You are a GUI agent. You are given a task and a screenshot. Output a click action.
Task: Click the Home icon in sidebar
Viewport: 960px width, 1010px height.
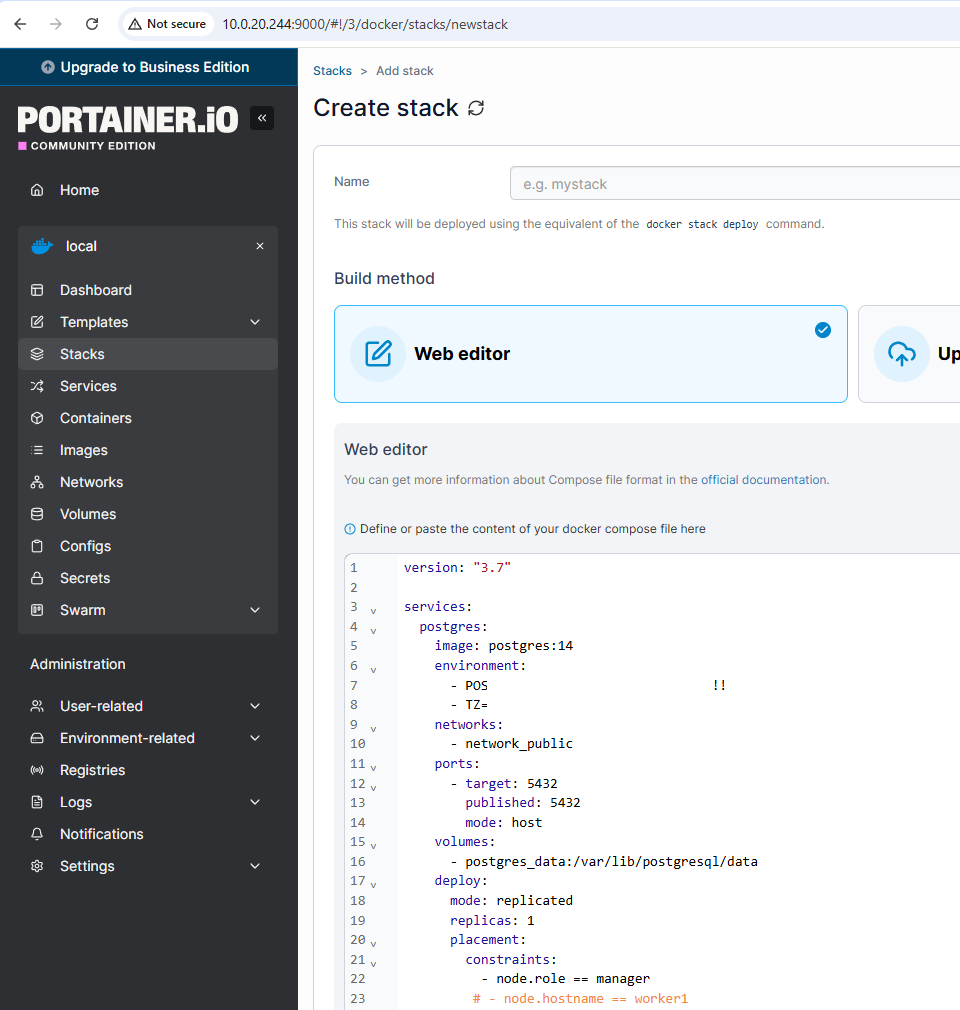37,190
